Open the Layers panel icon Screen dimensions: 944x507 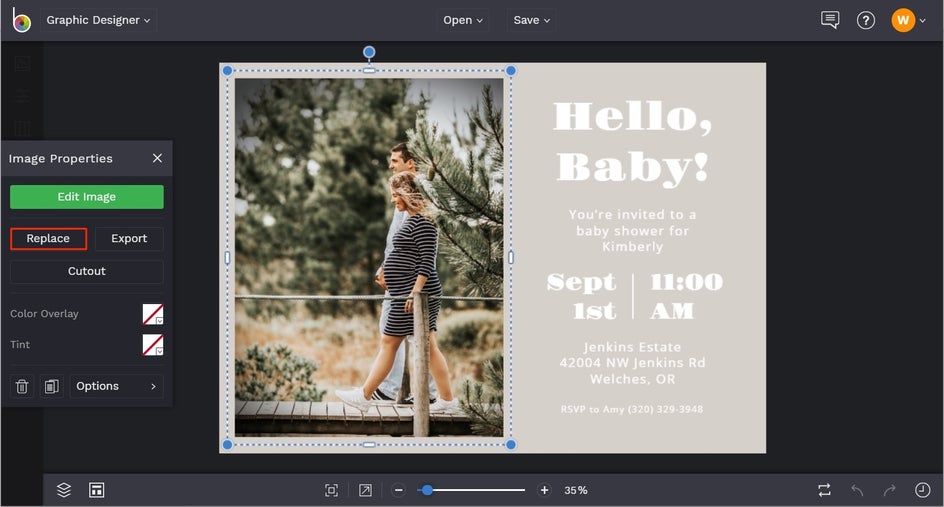point(64,490)
